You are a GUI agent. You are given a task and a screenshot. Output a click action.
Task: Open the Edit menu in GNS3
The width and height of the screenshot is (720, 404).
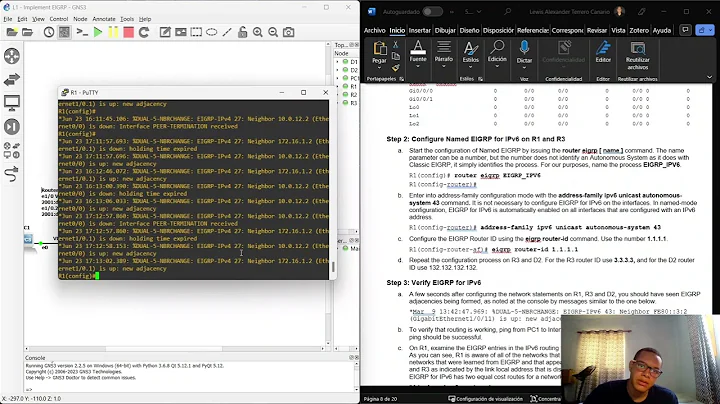tap(22, 19)
